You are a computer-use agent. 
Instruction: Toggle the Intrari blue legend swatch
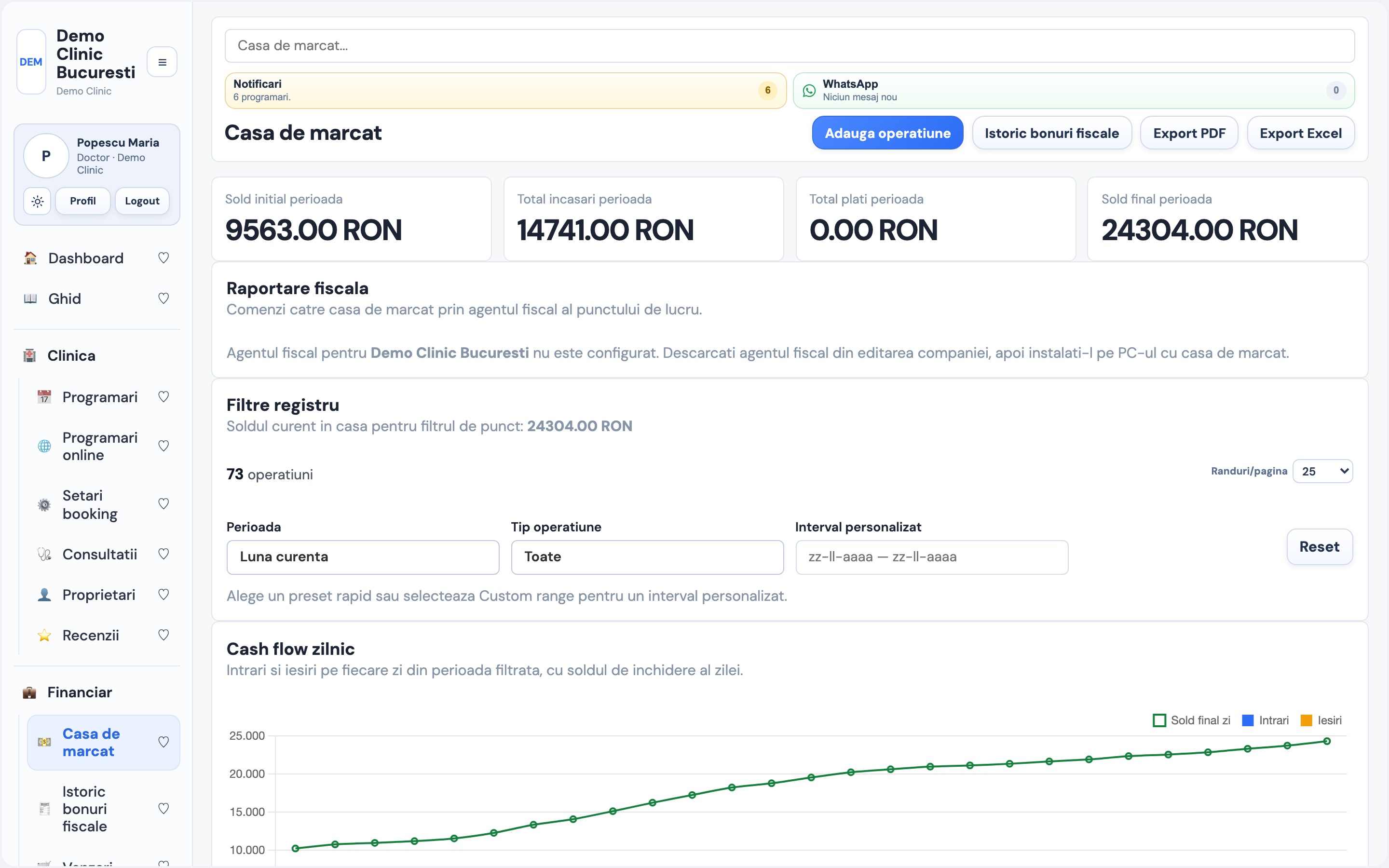[x=1248, y=720]
